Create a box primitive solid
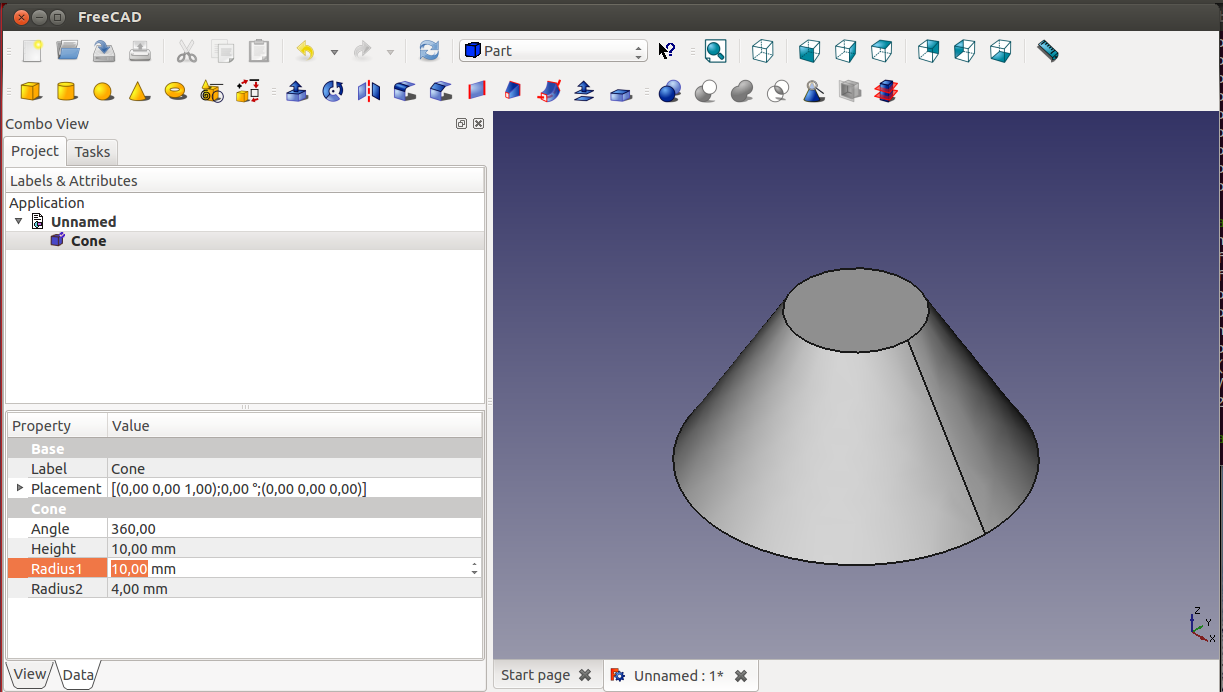The height and width of the screenshot is (692, 1223). coord(31,92)
